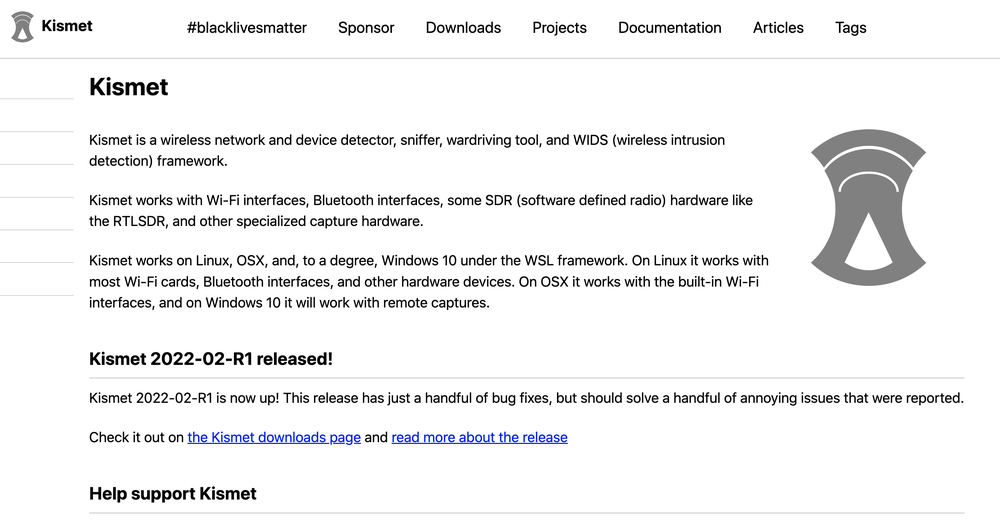Go to the Articles section
1000x525 pixels.
(x=778, y=28)
